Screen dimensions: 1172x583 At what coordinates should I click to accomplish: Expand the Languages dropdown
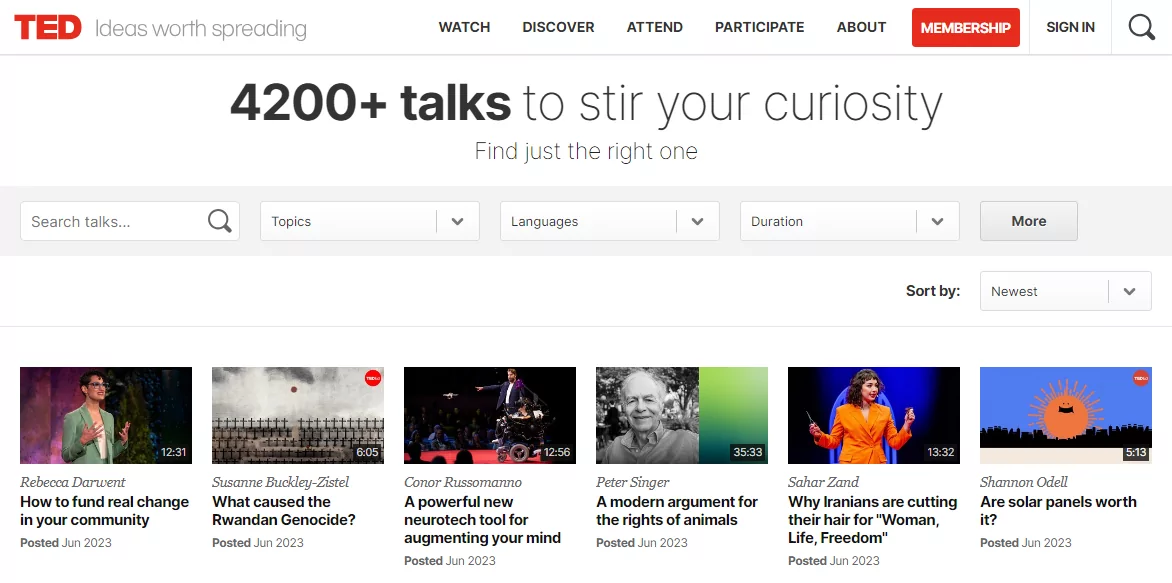610,221
